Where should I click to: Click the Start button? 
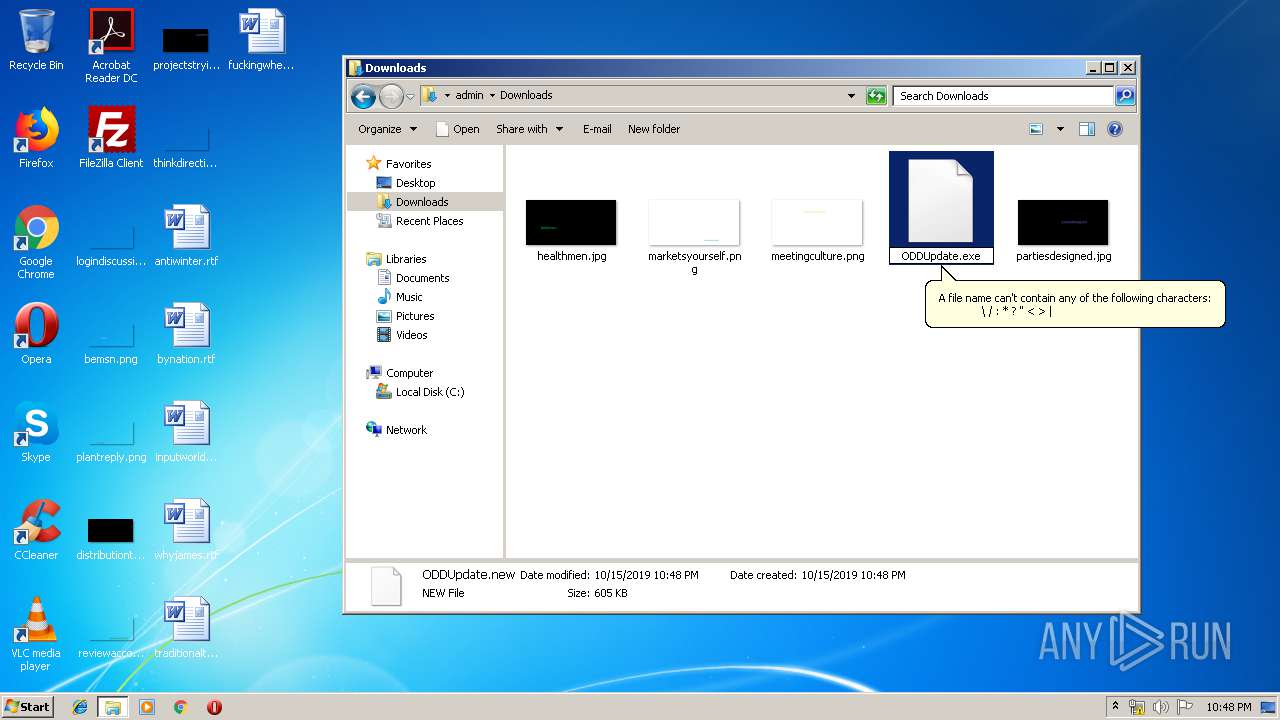point(27,707)
